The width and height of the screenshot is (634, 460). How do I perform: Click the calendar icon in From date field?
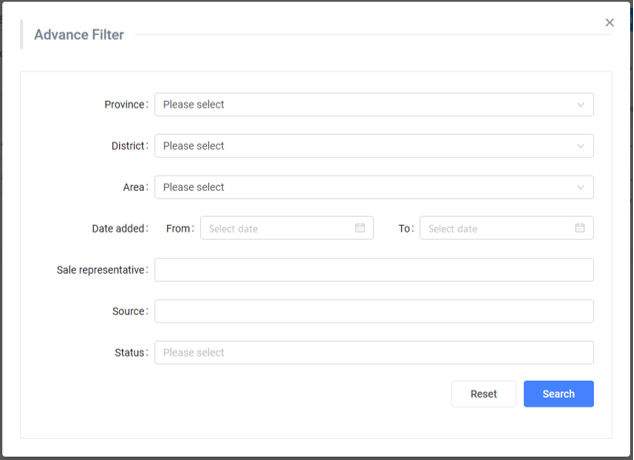coord(360,228)
